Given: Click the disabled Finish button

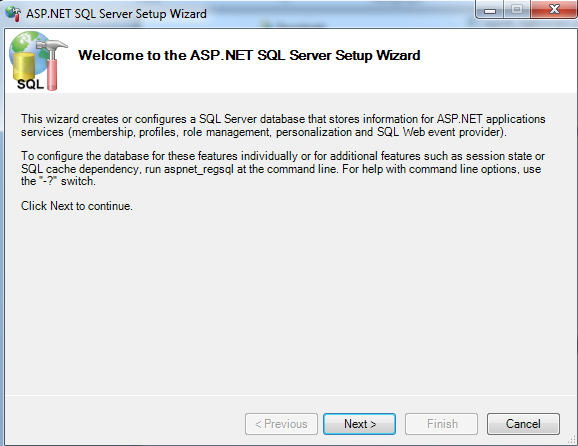Looking at the screenshot, I should click(442, 424).
